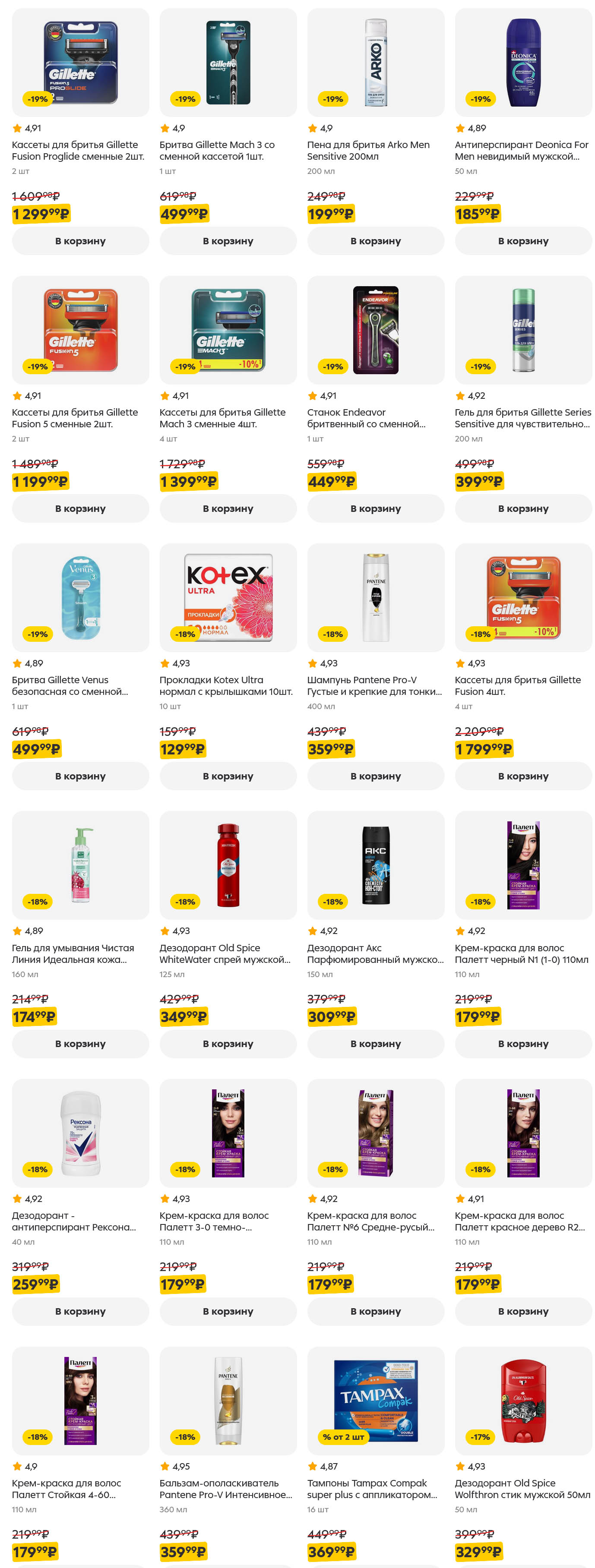The image size is (595, 1568).
Task: Add Gillette Fusion Proglide cartridges to cart
Action: click(x=80, y=241)
